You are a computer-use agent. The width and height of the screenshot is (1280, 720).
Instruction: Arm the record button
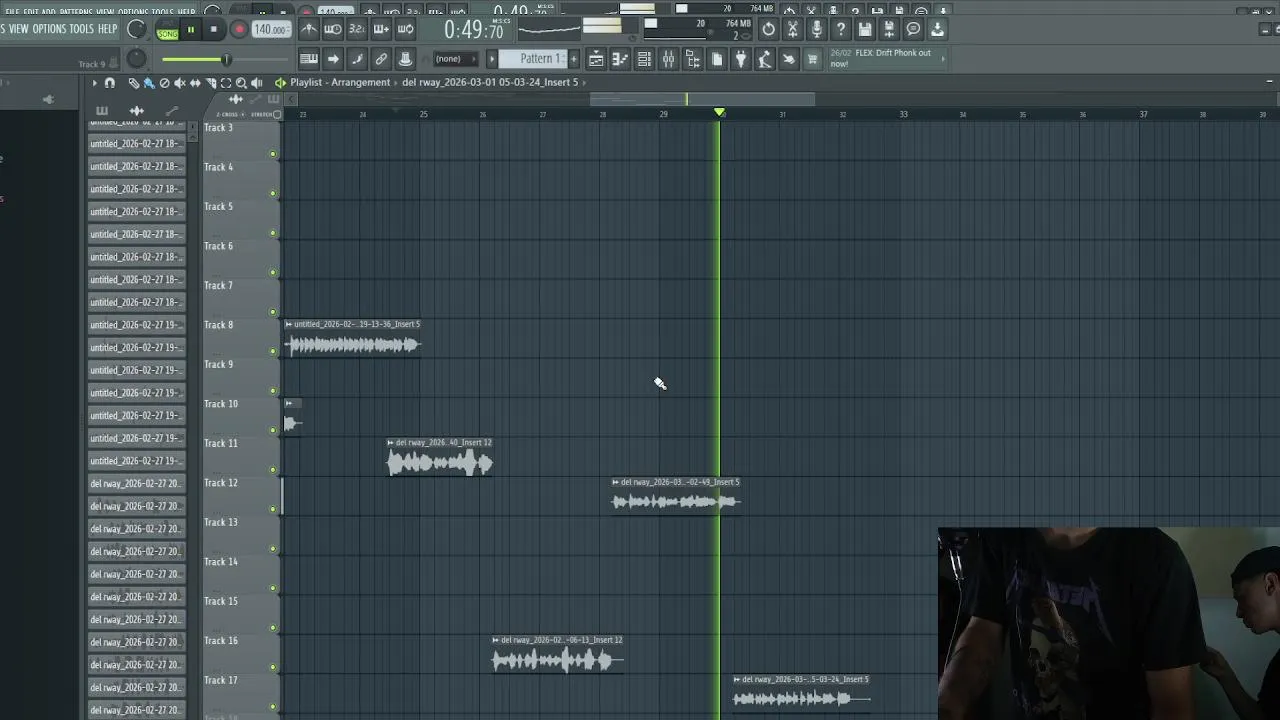(x=238, y=30)
